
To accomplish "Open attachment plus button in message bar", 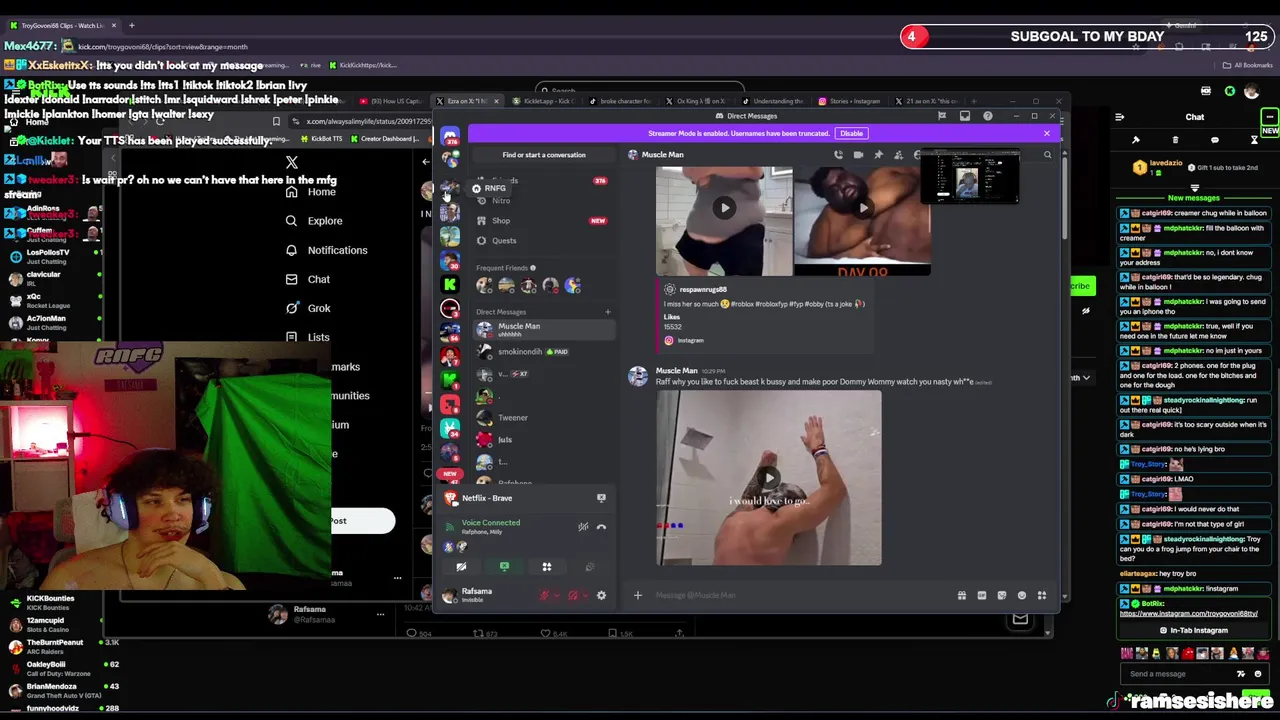I will (x=637, y=596).
